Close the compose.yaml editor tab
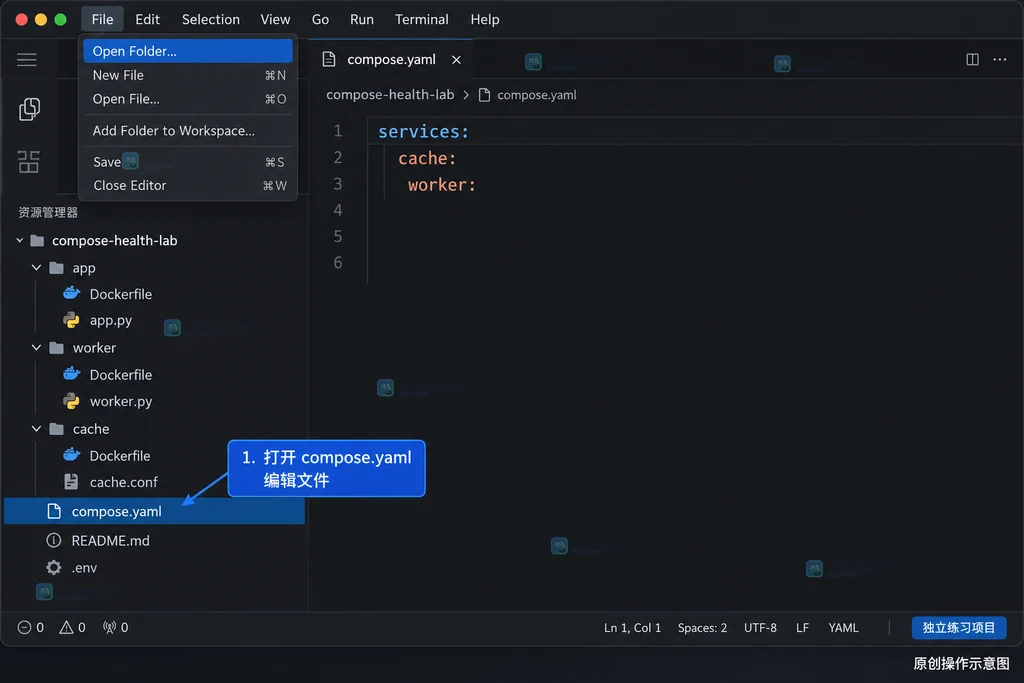 click(456, 60)
